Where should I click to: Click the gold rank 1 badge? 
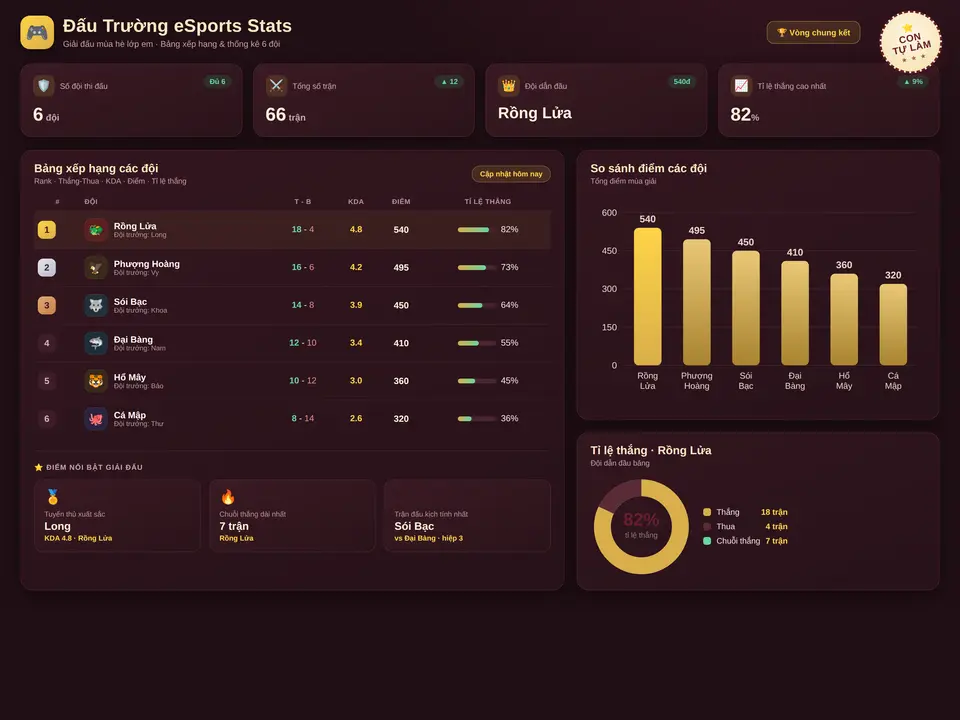tap(47, 230)
